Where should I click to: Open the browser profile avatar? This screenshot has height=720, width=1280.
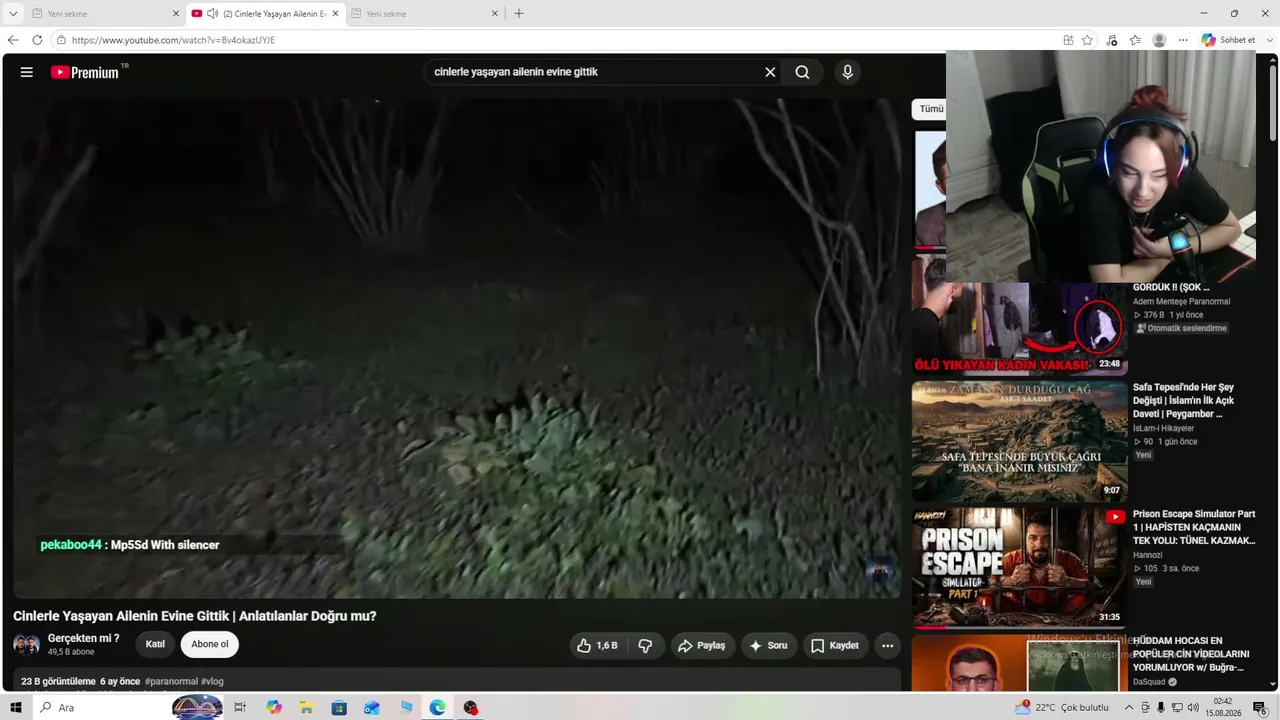tap(1159, 40)
